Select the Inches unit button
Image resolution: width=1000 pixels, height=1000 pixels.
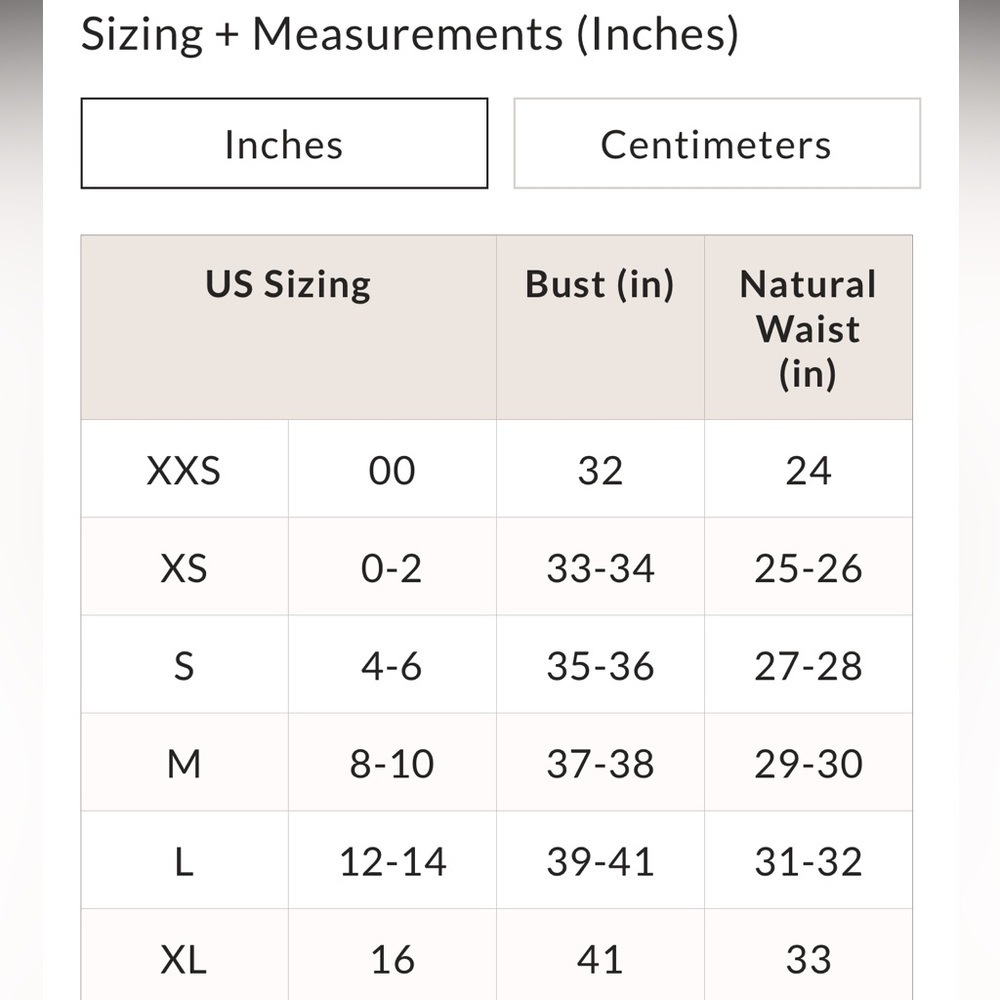coord(284,144)
